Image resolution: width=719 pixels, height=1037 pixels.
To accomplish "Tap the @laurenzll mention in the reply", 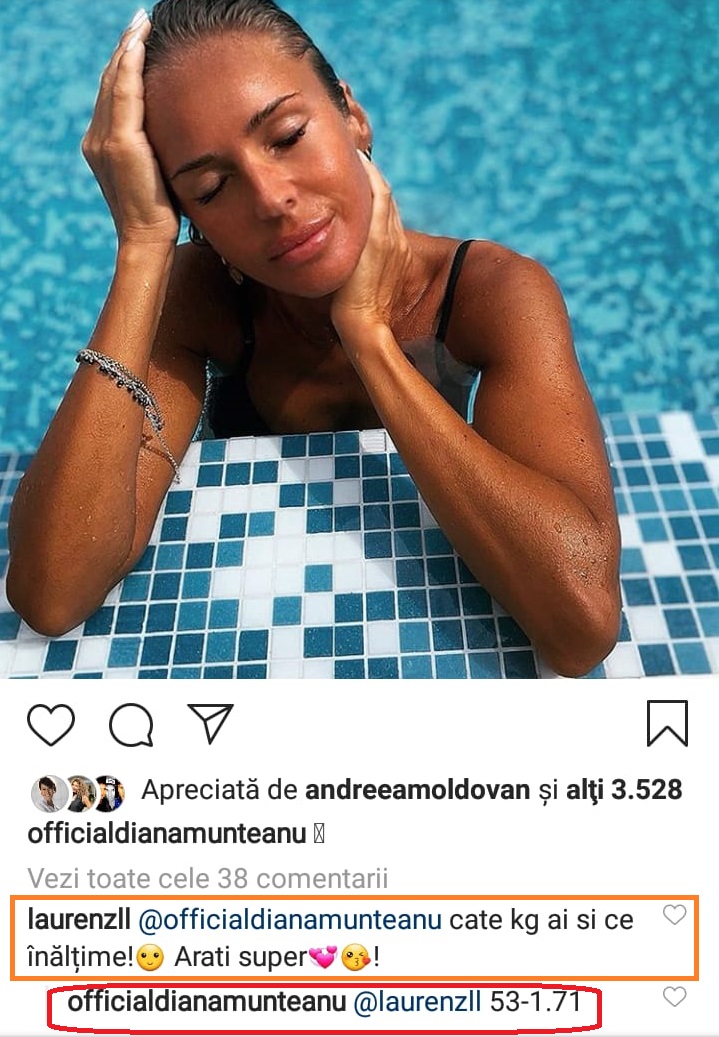I will click(417, 1002).
